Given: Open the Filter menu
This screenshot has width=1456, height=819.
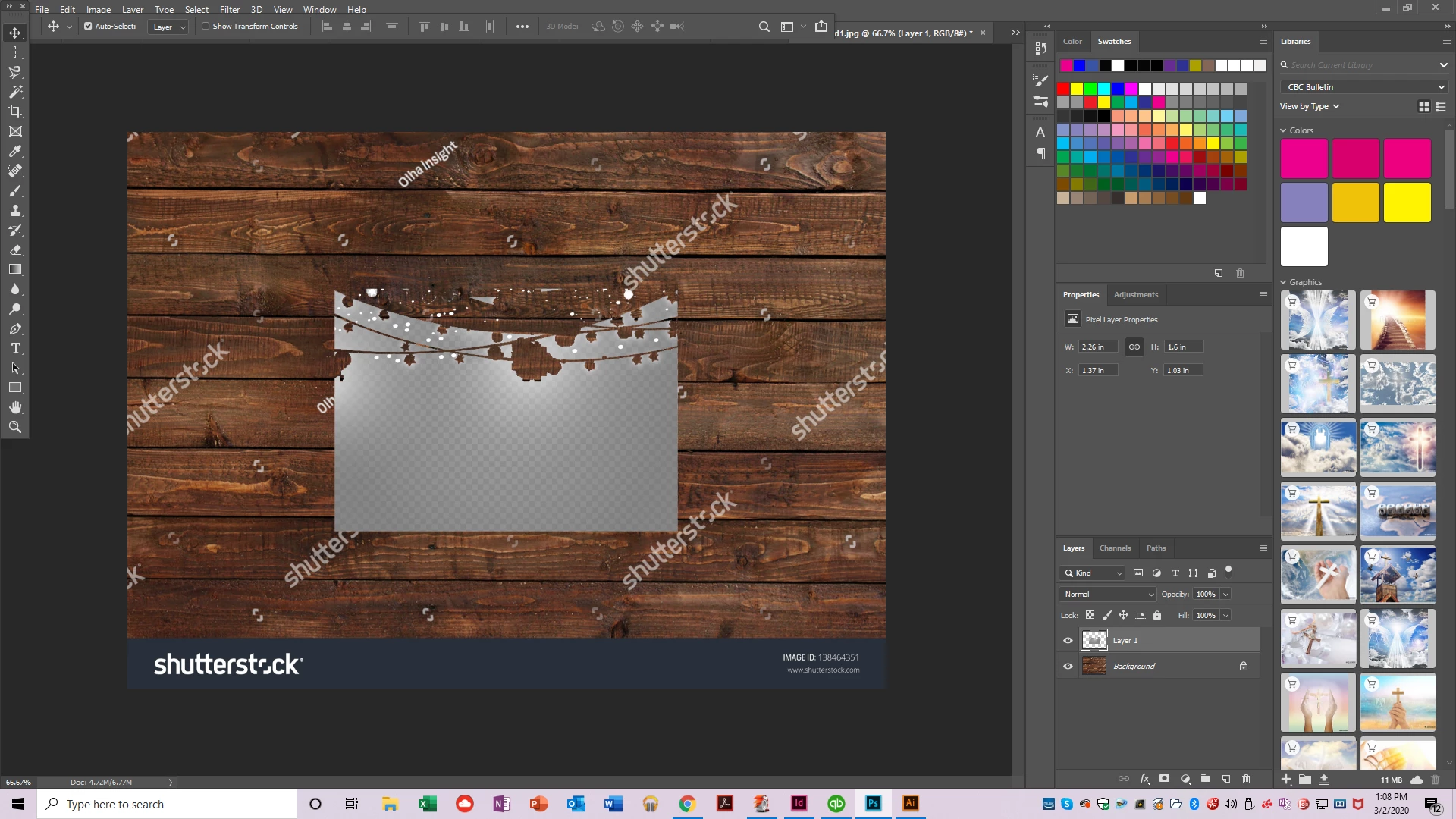Looking at the screenshot, I should 229,10.
